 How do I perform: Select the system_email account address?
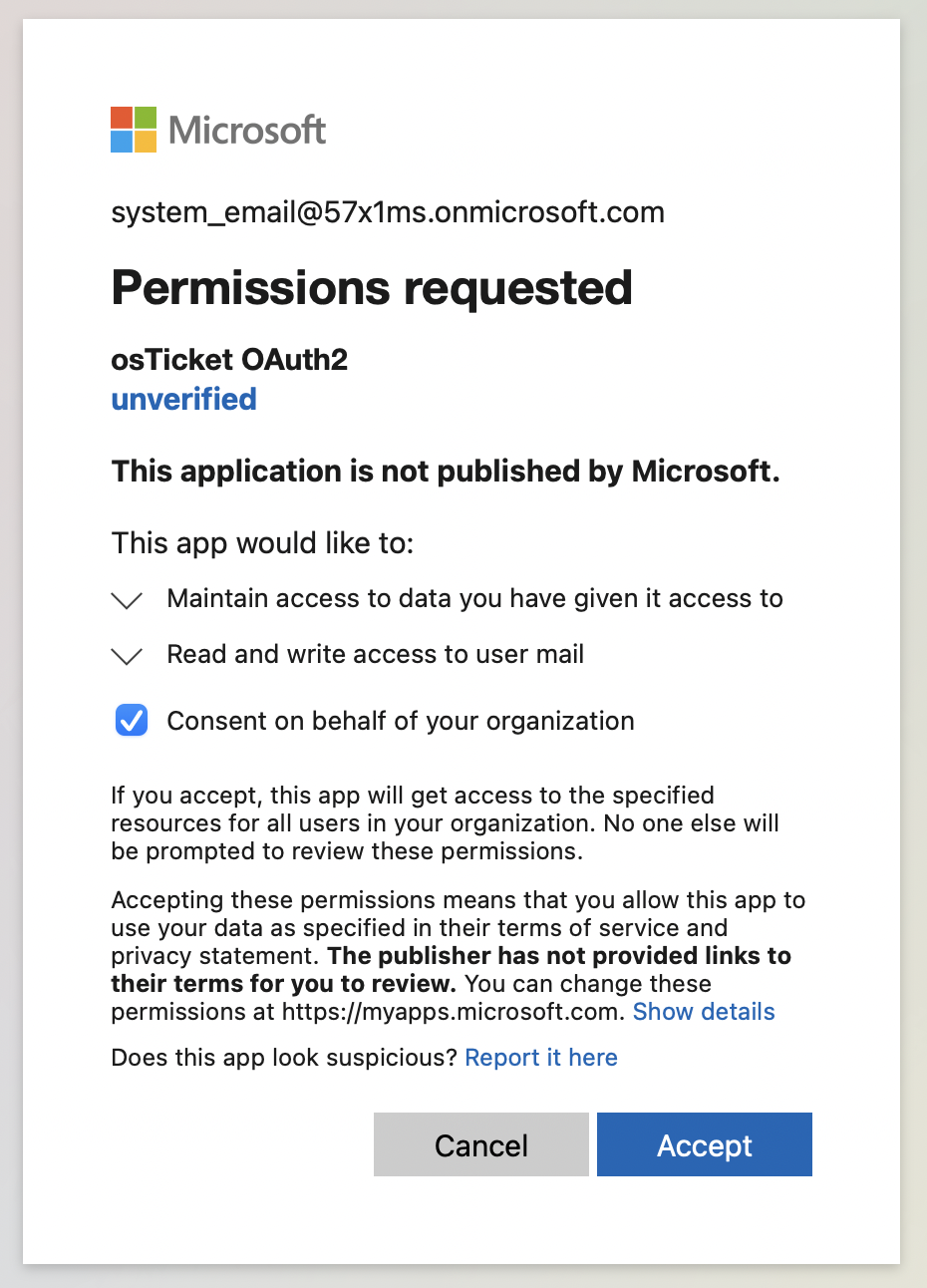[388, 212]
